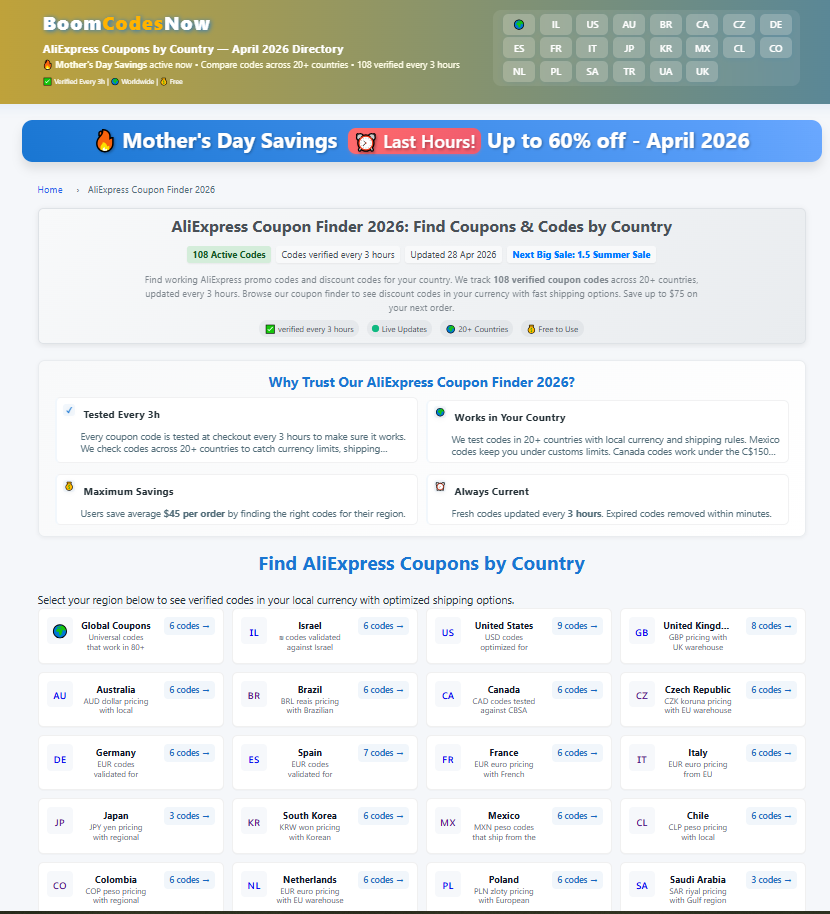Open United States 9 codes link
The width and height of the screenshot is (830, 914).
point(577,626)
